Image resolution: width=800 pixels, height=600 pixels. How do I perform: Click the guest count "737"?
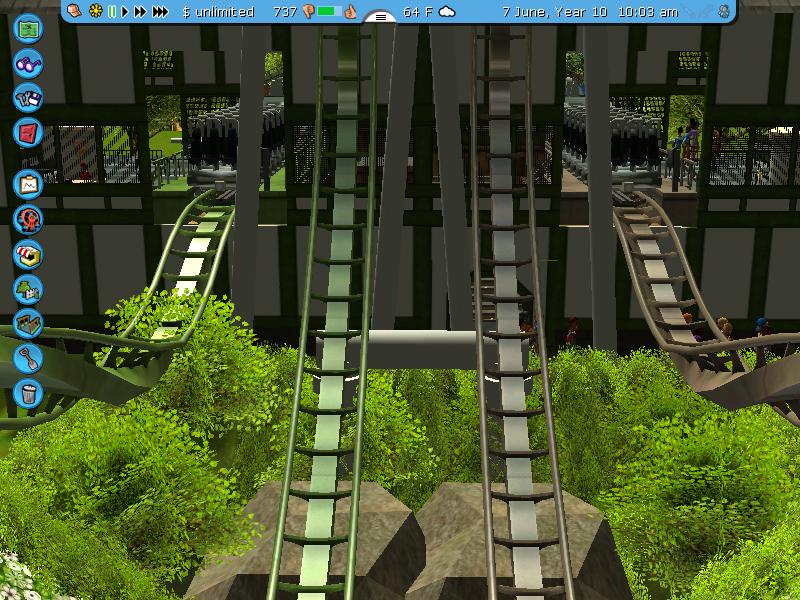(x=285, y=12)
